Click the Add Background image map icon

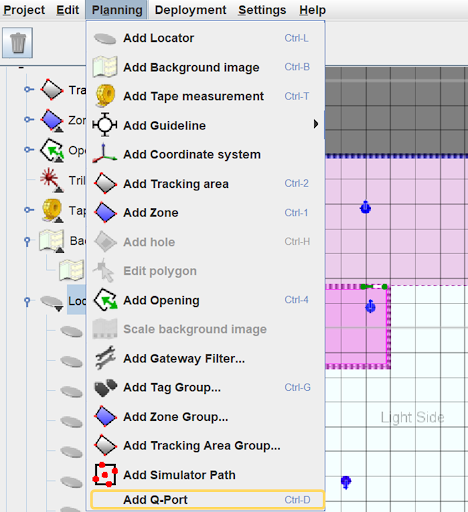(x=105, y=67)
